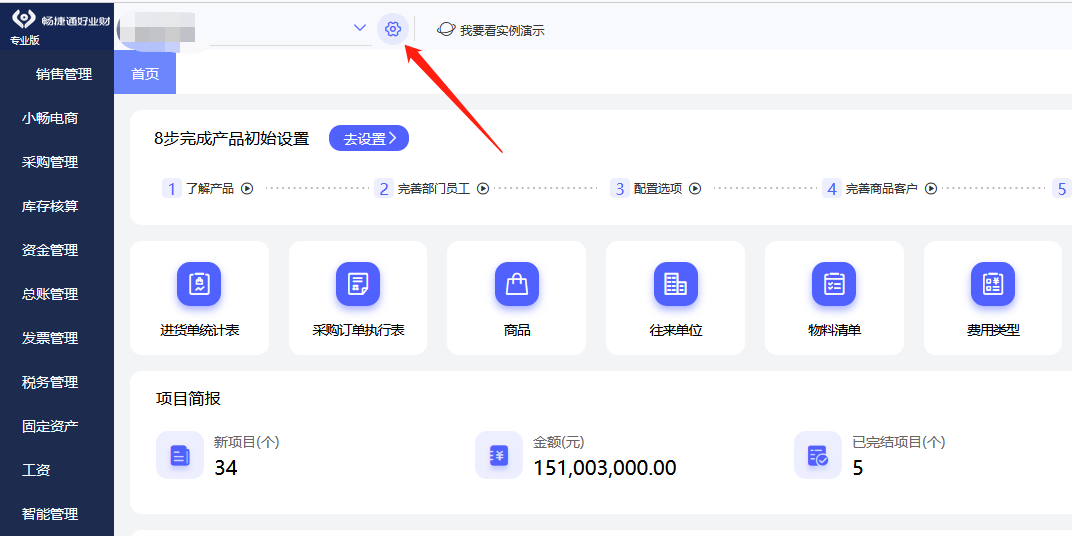
Task: Click the 进货单统计表 label
Action: pos(200,331)
